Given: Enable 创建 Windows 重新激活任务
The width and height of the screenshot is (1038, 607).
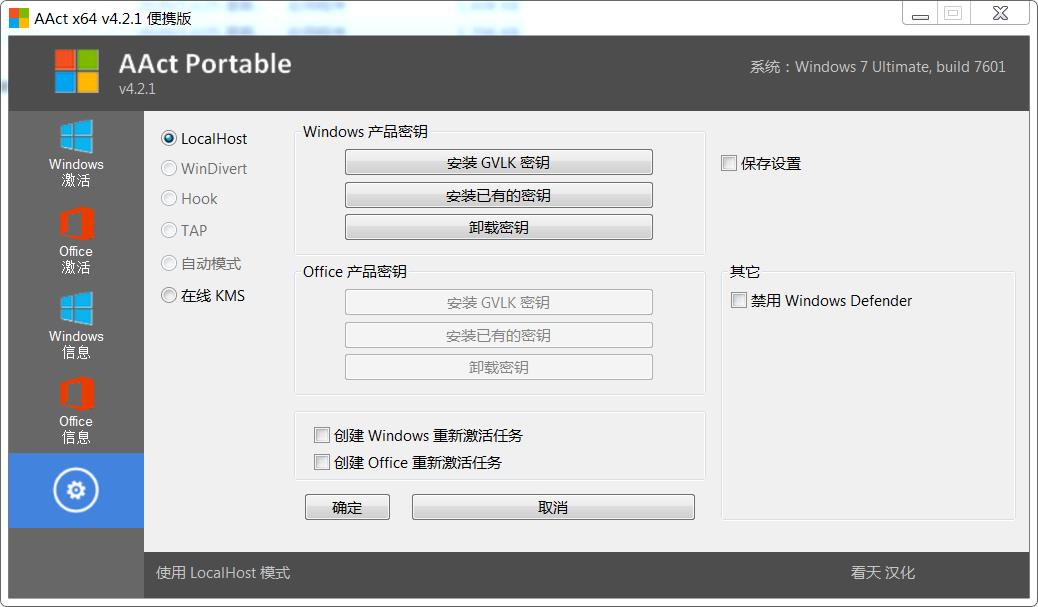Looking at the screenshot, I should pyautogui.click(x=322, y=435).
